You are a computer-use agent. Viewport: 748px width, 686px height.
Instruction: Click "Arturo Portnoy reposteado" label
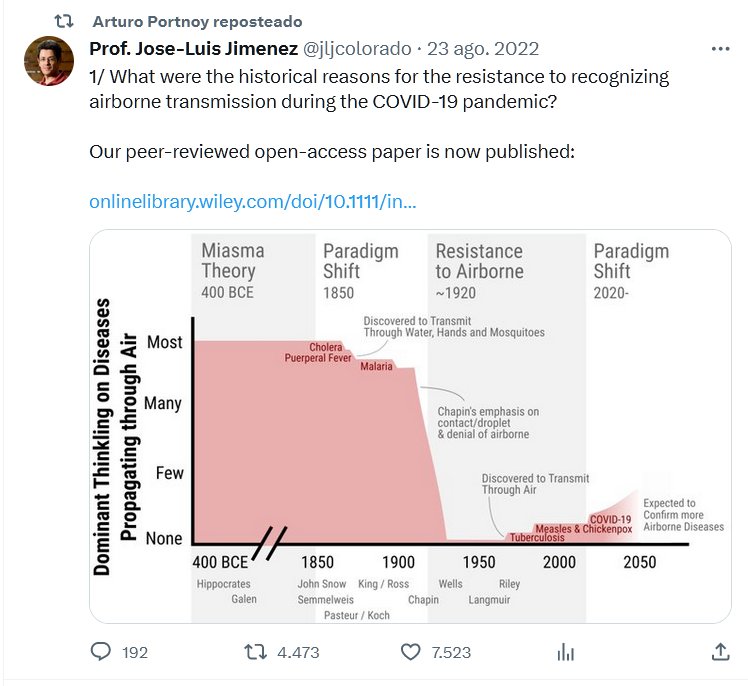tap(196, 21)
